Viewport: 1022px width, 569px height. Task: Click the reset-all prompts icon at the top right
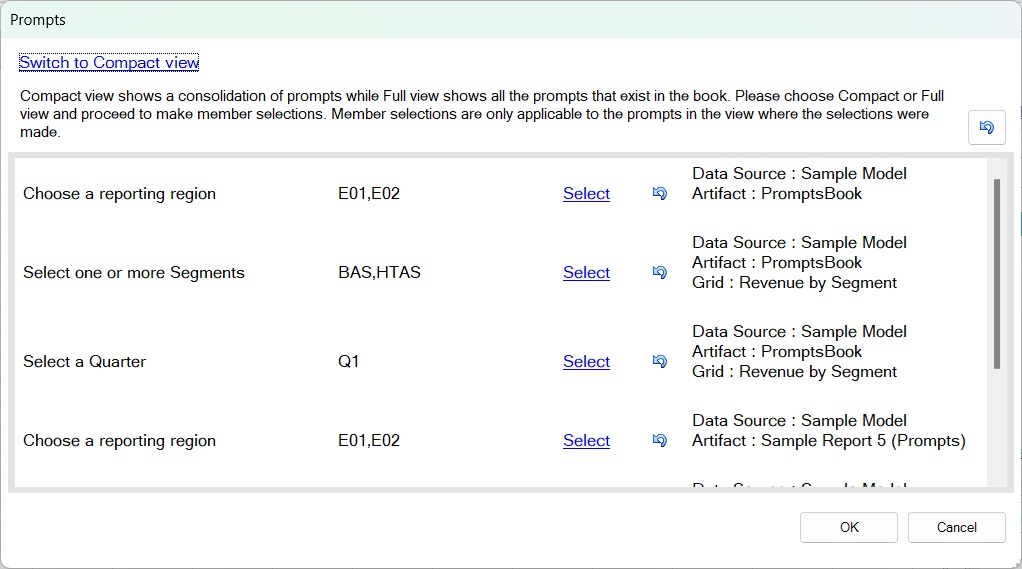(x=986, y=128)
